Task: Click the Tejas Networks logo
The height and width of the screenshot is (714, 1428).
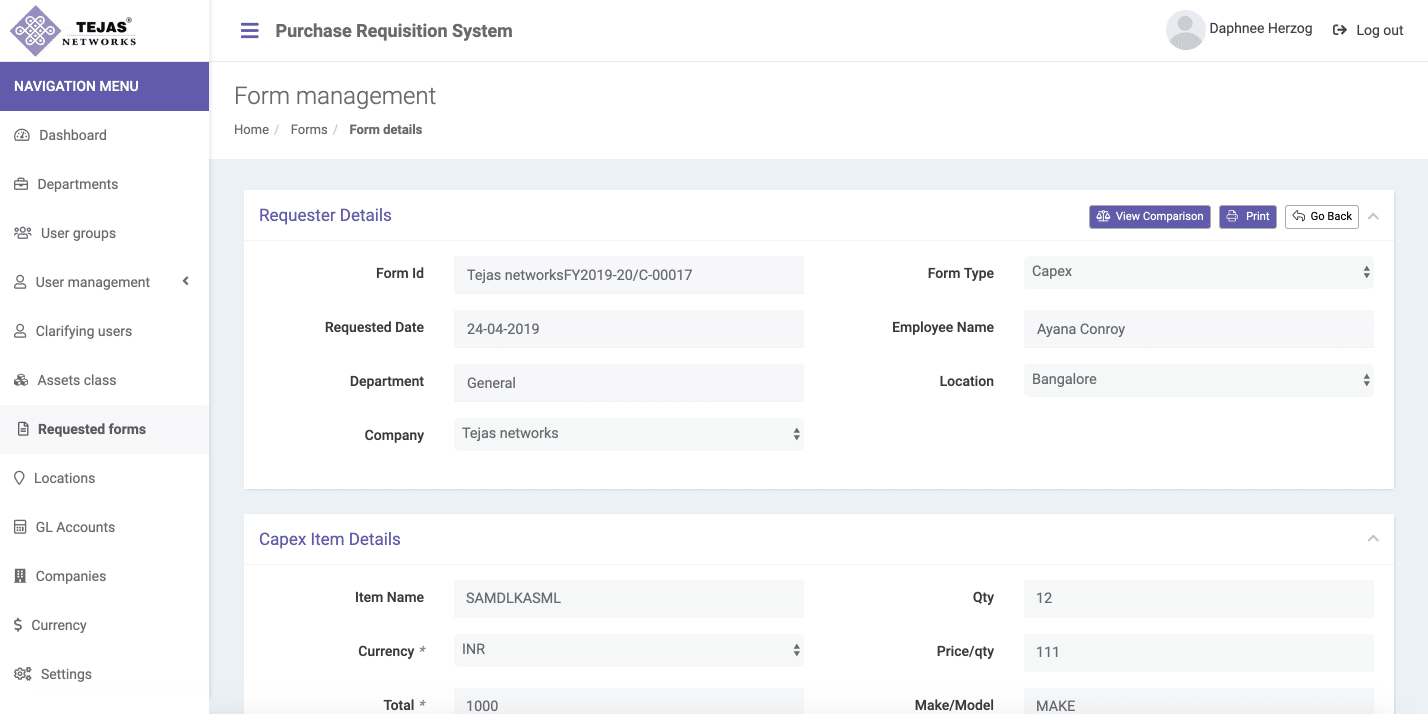Action: (73, 30)
